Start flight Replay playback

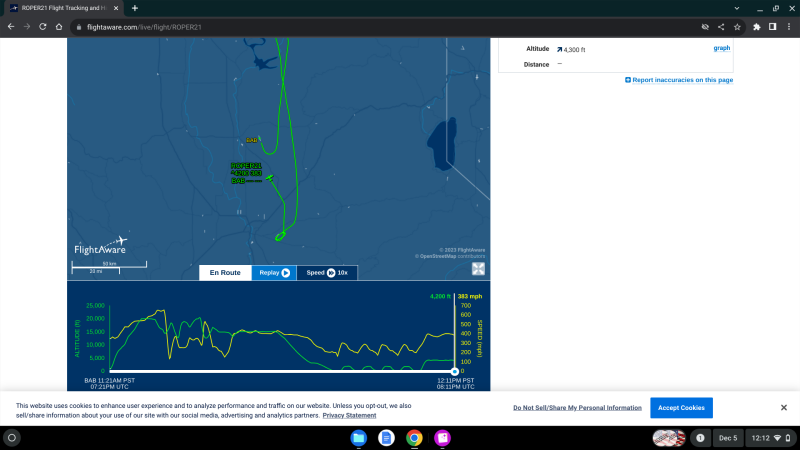click(274, 272)
